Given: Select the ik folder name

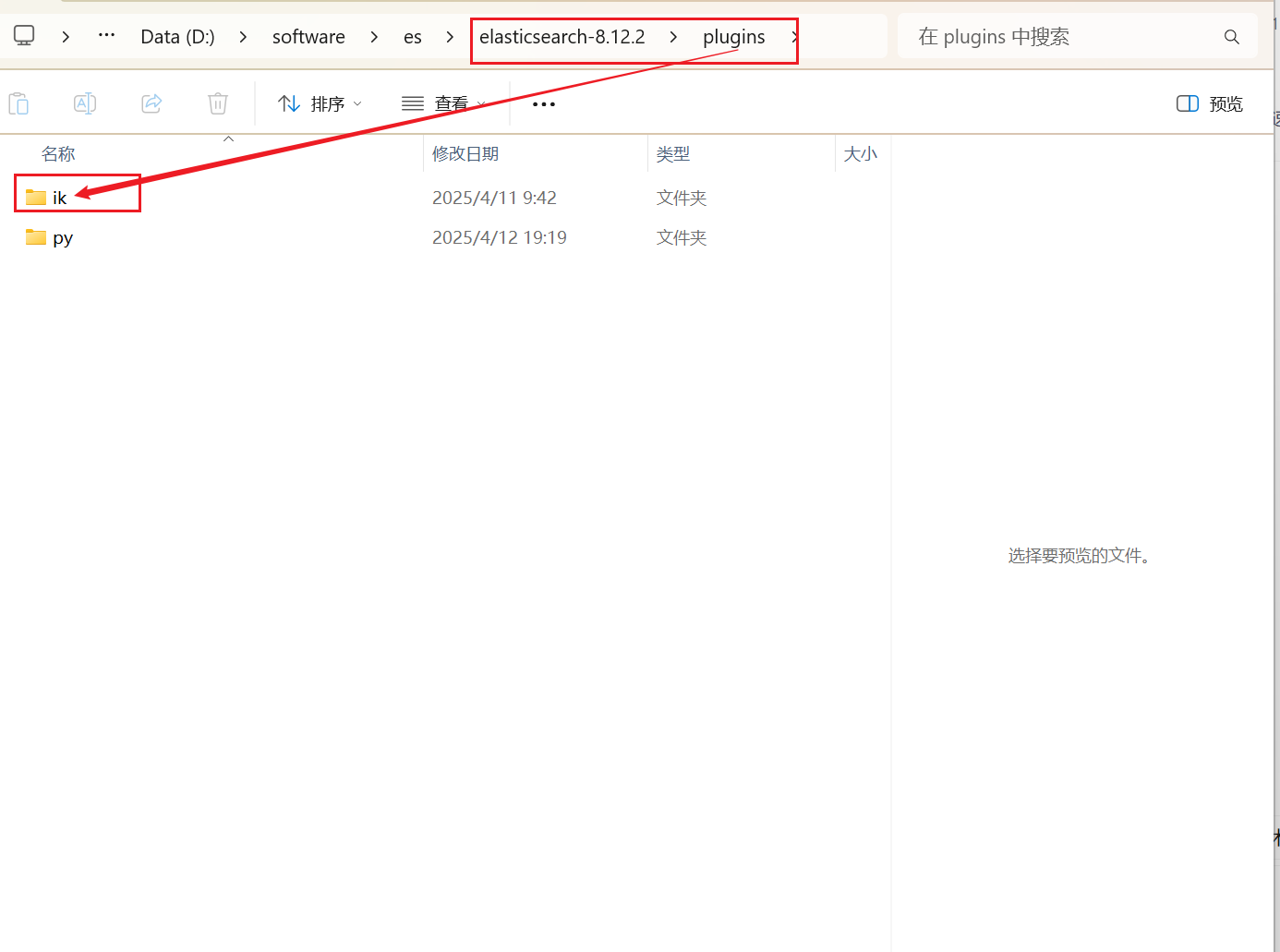Looking at the screenshot, I should (x=59, y=198).
